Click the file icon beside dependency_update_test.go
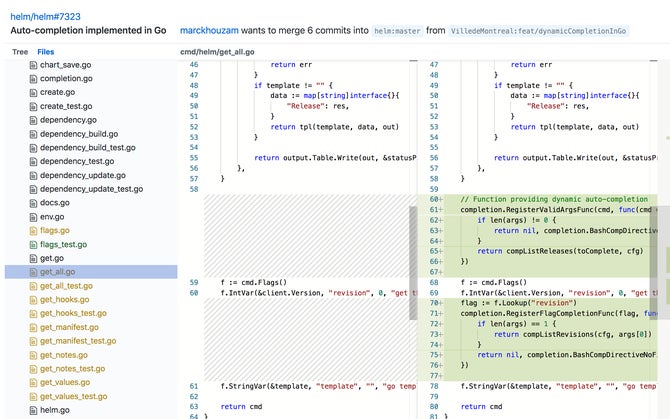The width and height of the screenshot is (670, 419). (33, 190)
